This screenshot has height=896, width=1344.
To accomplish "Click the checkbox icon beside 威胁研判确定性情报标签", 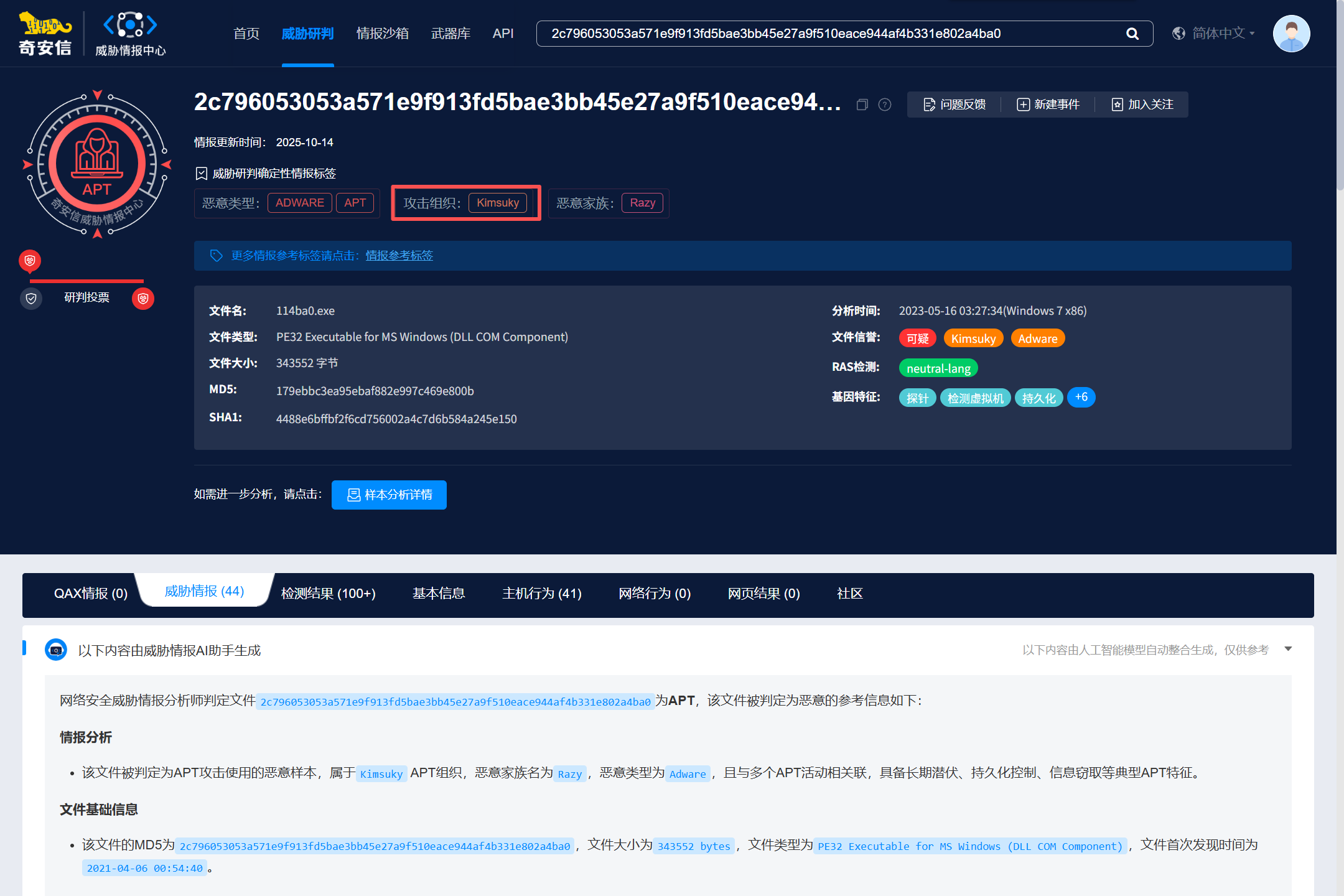I will pyautogui.click(x=202, y=174).
